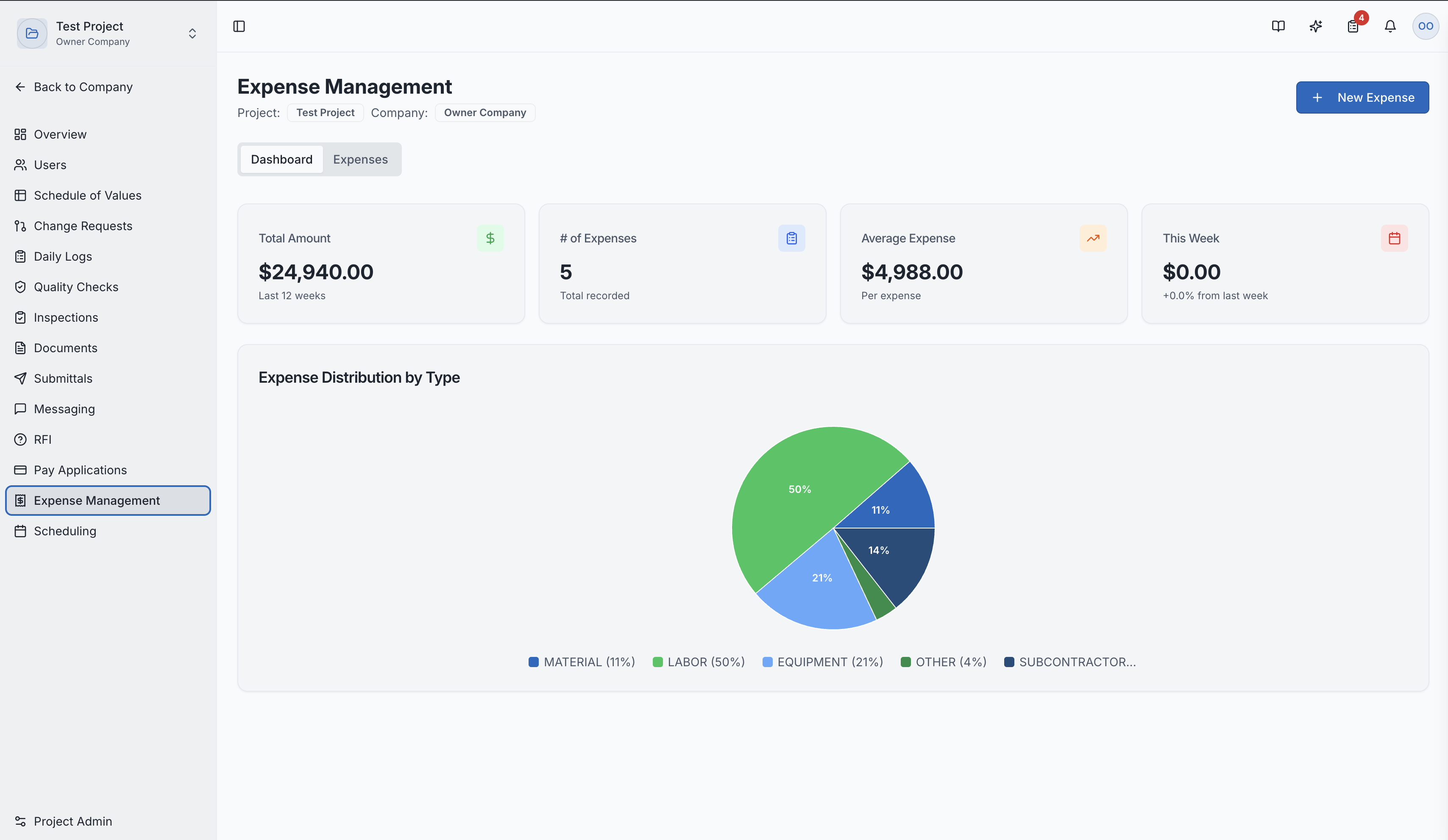Click the Quality Checks shield icon
This screenshot has width=1448, height=840.
coord(20,286)
